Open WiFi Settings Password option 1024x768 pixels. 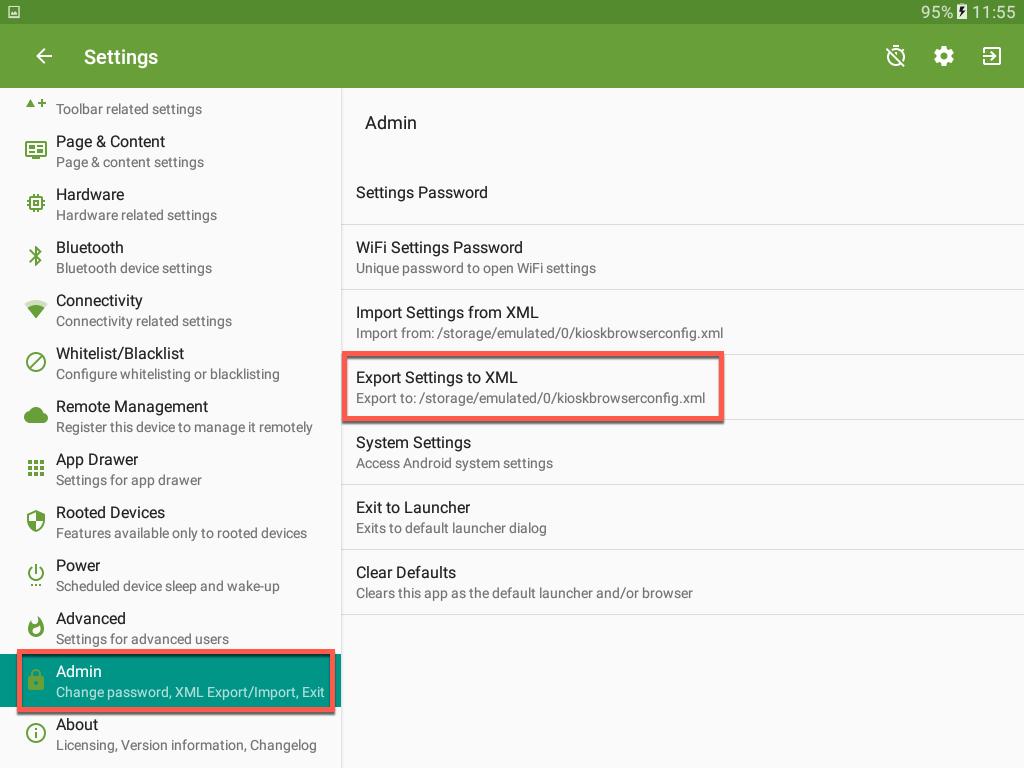coord(682,257)
